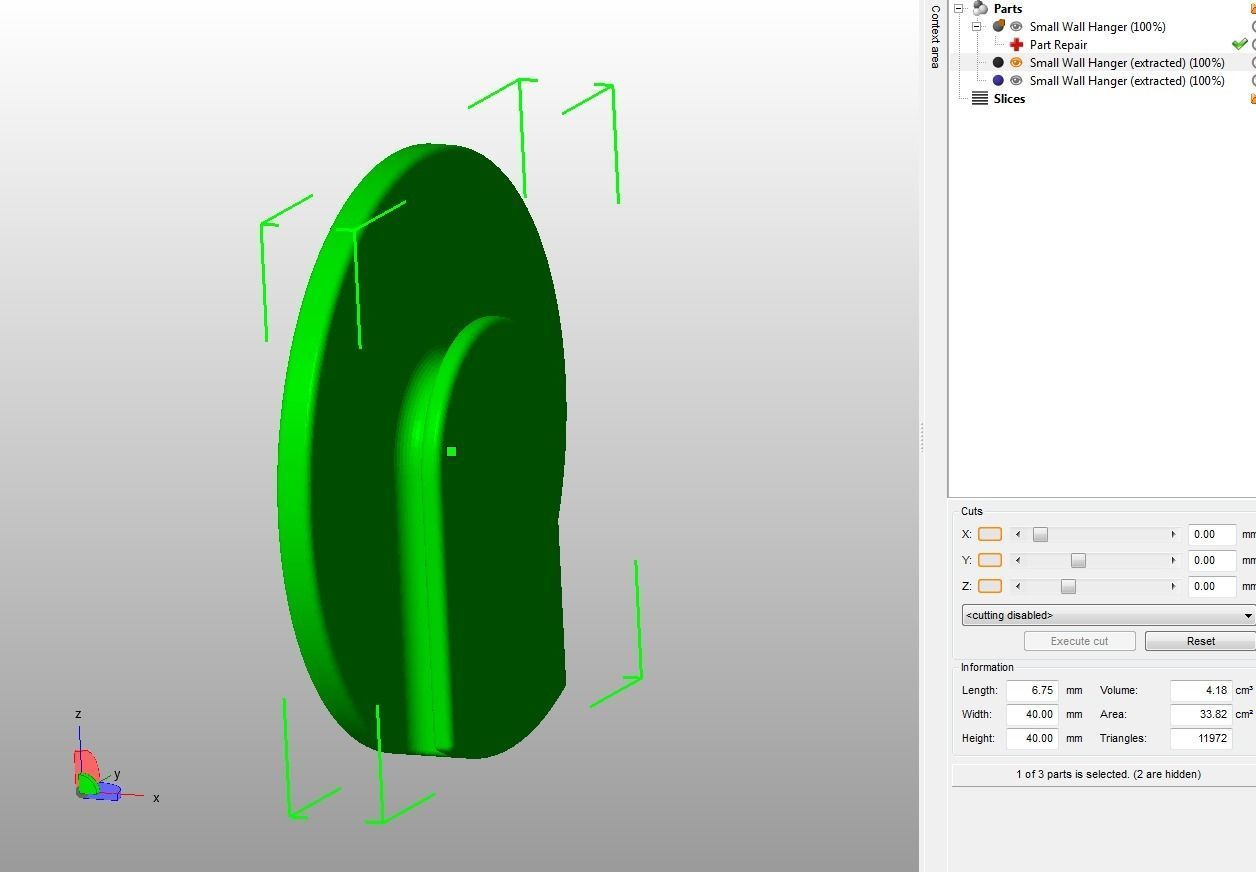Toggle the Z cut plane button
Screen dimensions: 1256x872
(x=989, y=586)
